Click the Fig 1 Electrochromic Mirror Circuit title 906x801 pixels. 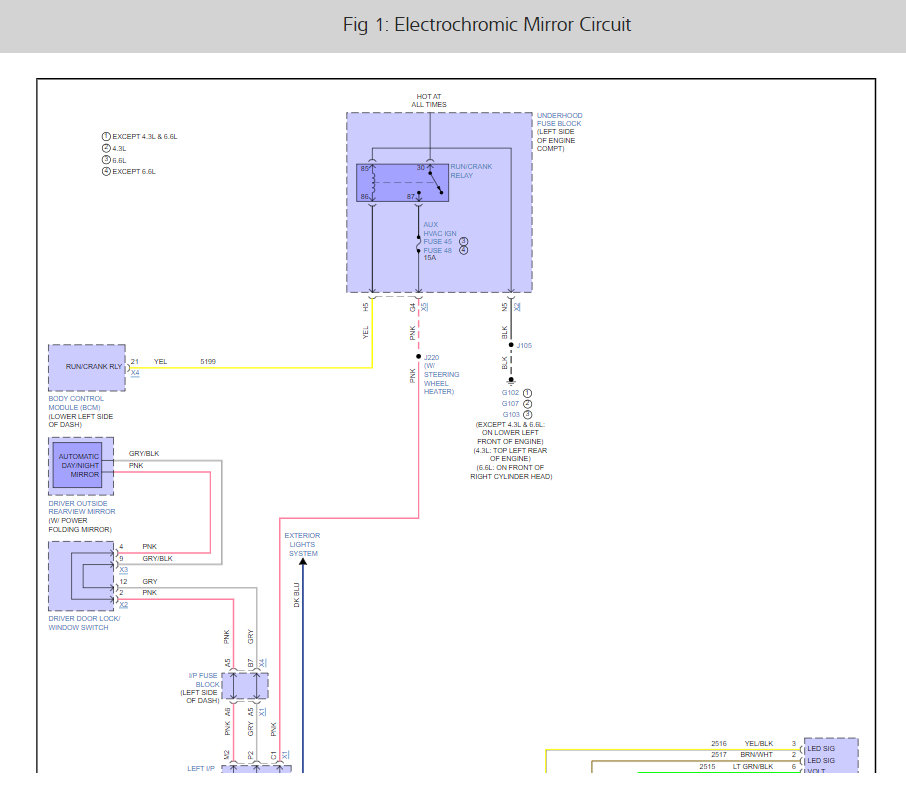click(487, 25)
